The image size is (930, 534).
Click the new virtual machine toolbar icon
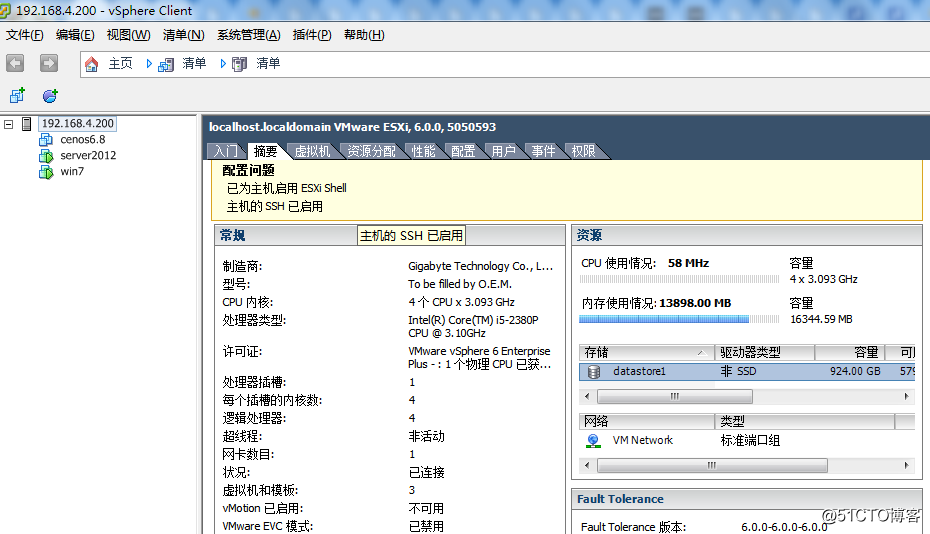17,96
